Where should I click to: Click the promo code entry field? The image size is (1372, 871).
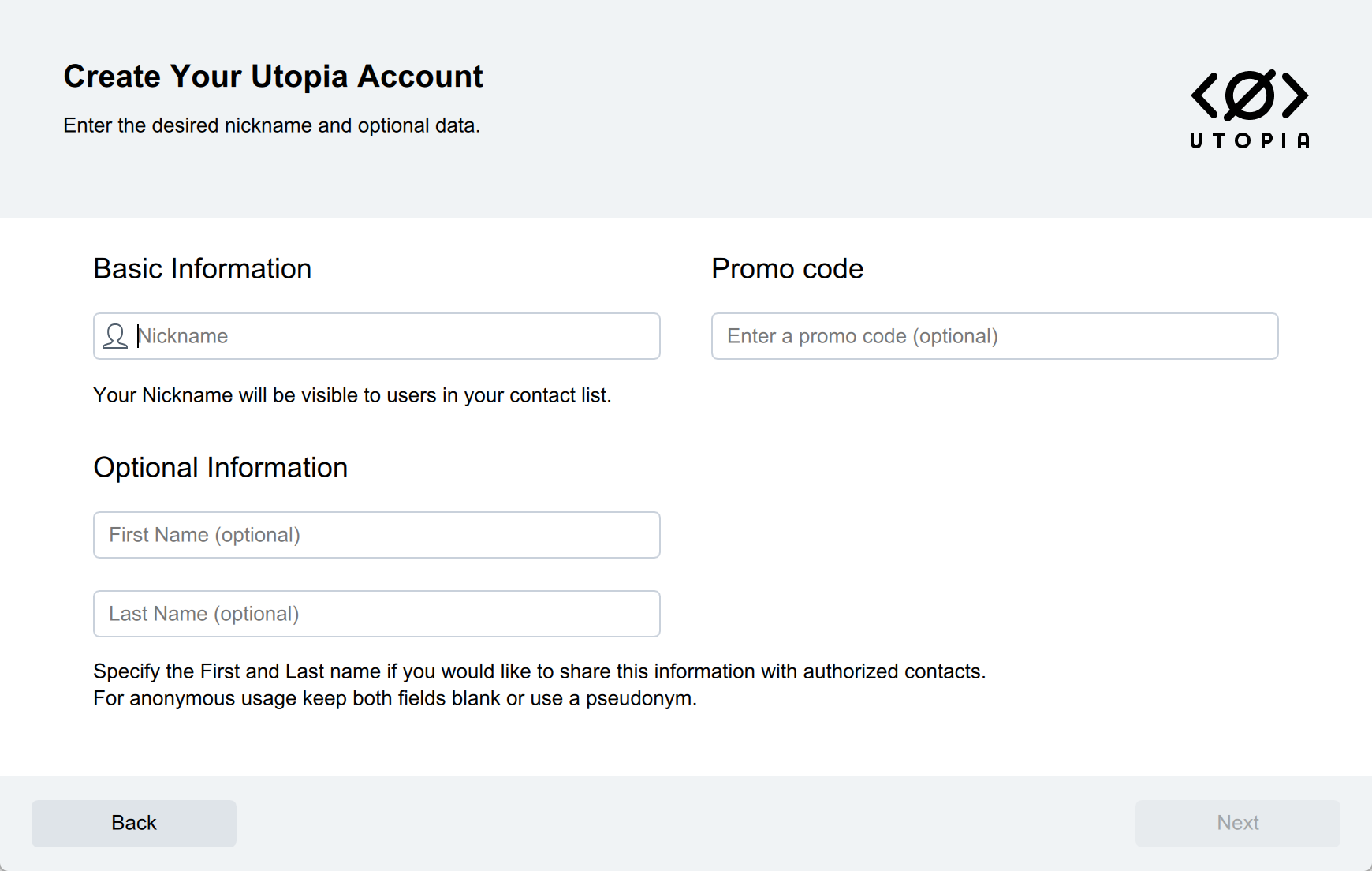994,336
